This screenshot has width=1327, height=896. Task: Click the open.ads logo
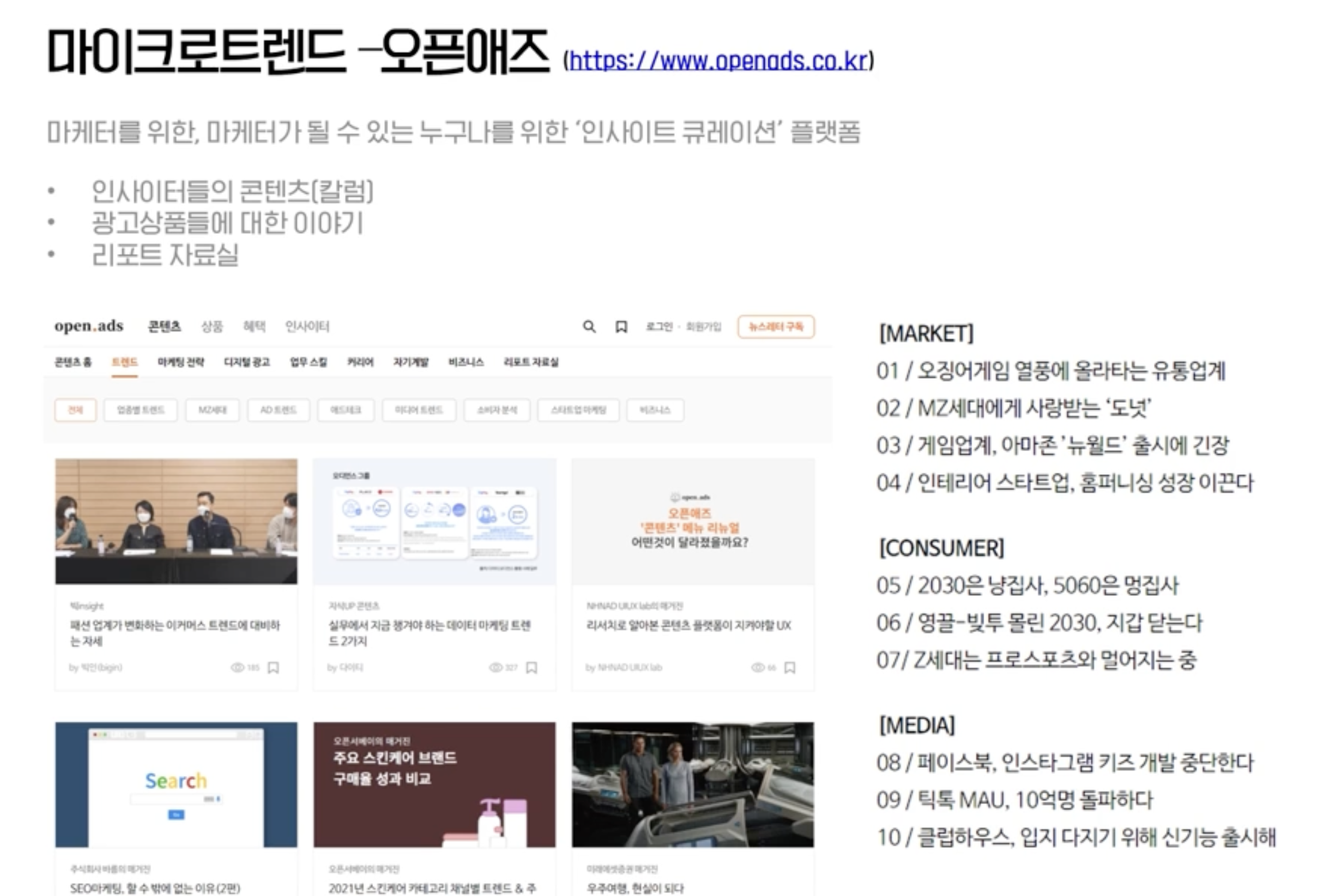point(89,326)
